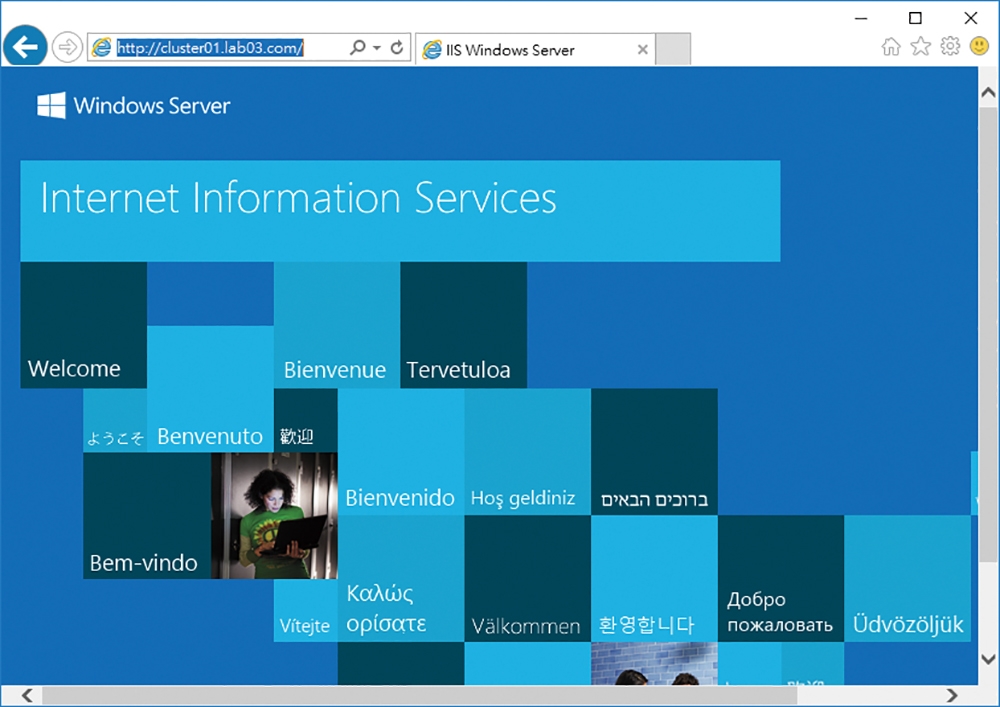
Task: Click the Bienvenue tile
Action: pyautogui.click(x=337, y=325)
